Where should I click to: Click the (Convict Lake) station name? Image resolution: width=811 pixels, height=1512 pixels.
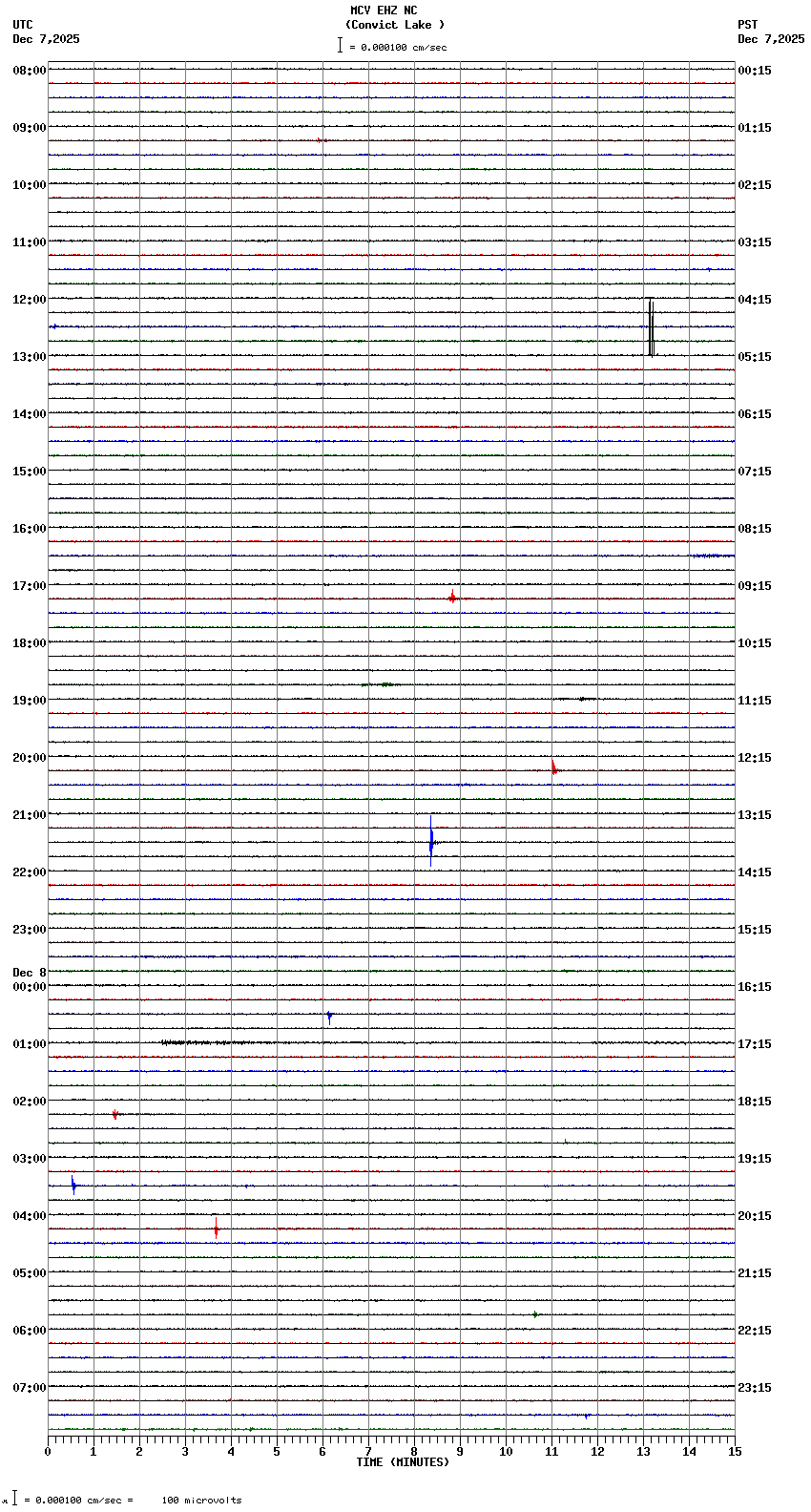point(395,25)
